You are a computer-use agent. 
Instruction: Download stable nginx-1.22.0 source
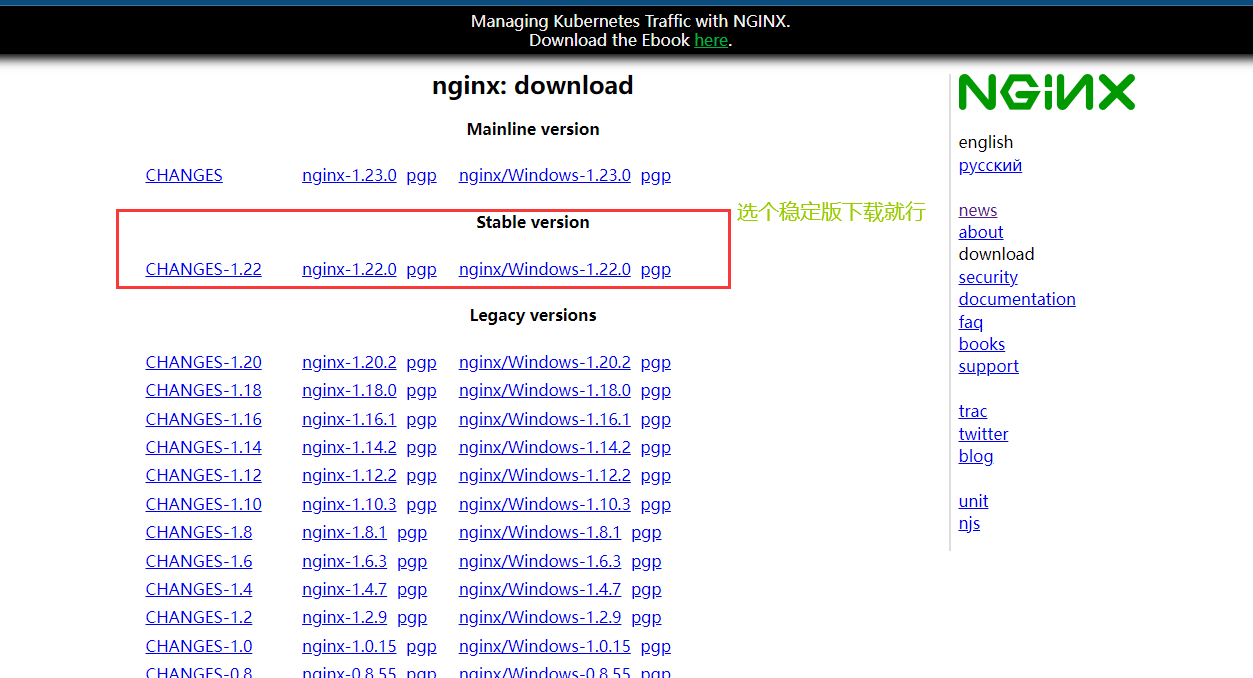point(349,269)
